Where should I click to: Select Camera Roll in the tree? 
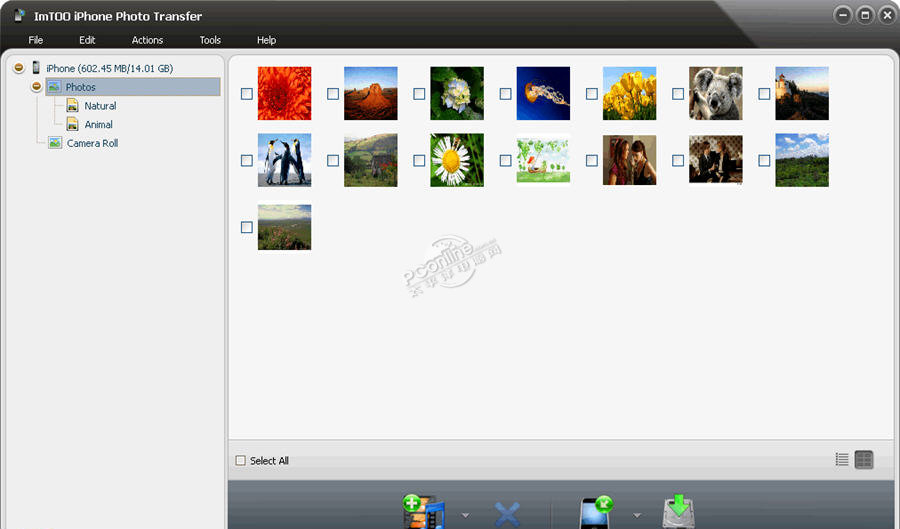(92, 143)
